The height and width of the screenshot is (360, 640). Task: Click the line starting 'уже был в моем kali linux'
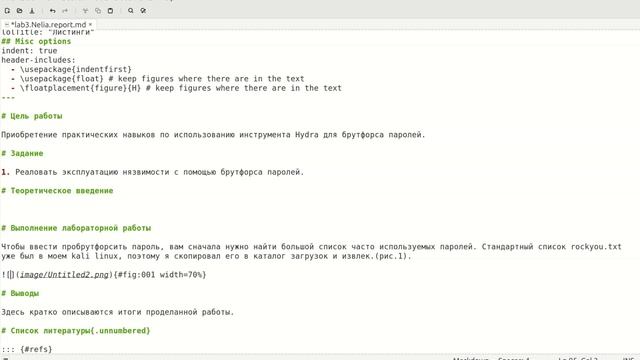(x=206, y=256)
